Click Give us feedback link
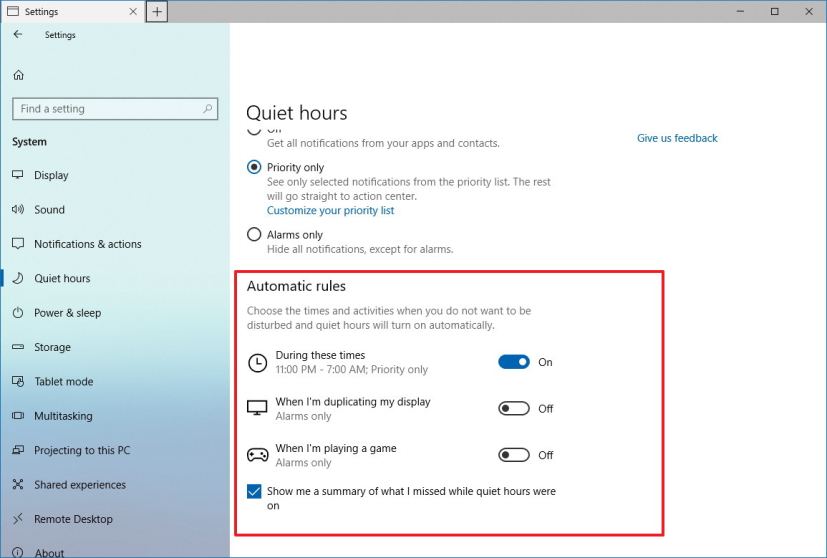This screenshot has height=558, width=827. [677, 138]
